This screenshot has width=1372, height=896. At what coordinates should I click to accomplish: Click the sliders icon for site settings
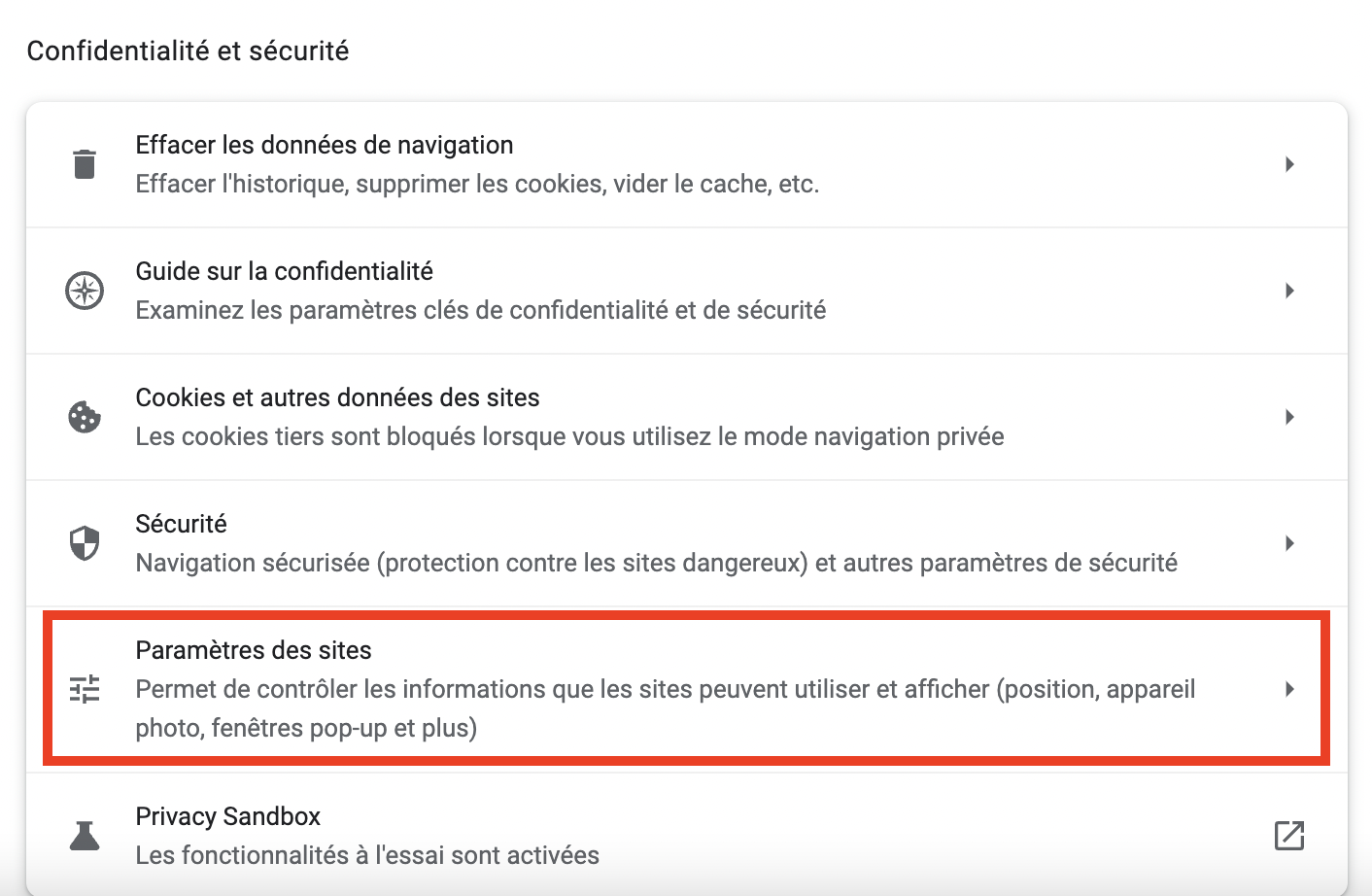tap(85, 689)
